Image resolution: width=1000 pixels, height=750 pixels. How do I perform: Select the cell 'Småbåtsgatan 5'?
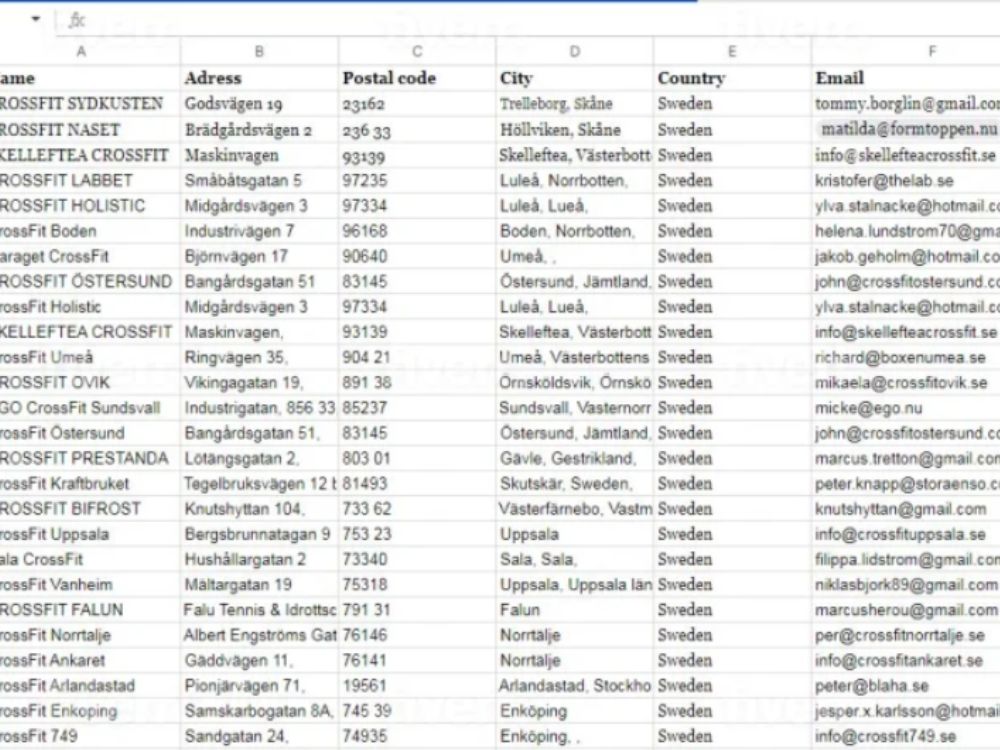point(260,180)
